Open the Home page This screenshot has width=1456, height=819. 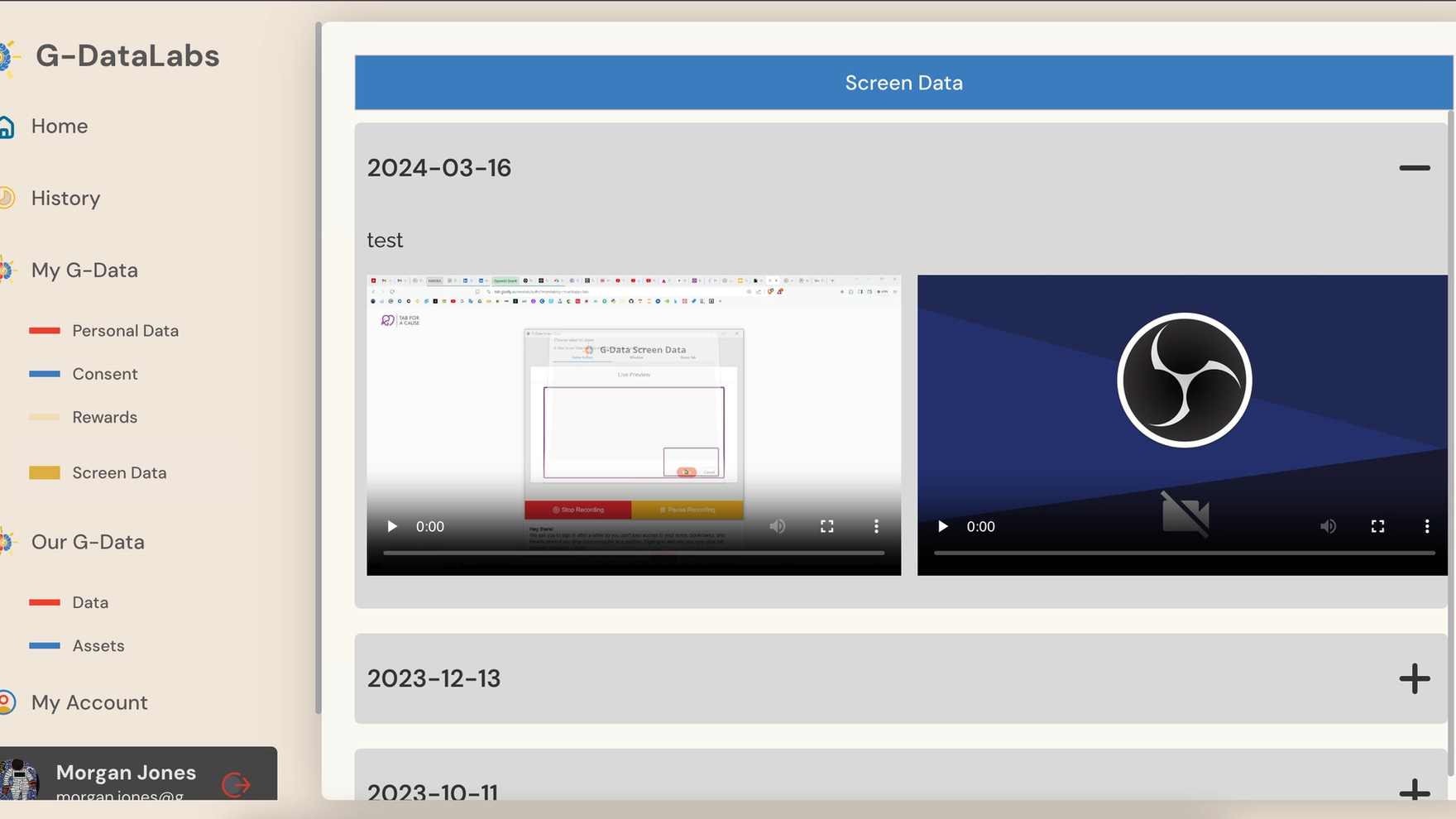pyautogui.click(x=60, y=126)
